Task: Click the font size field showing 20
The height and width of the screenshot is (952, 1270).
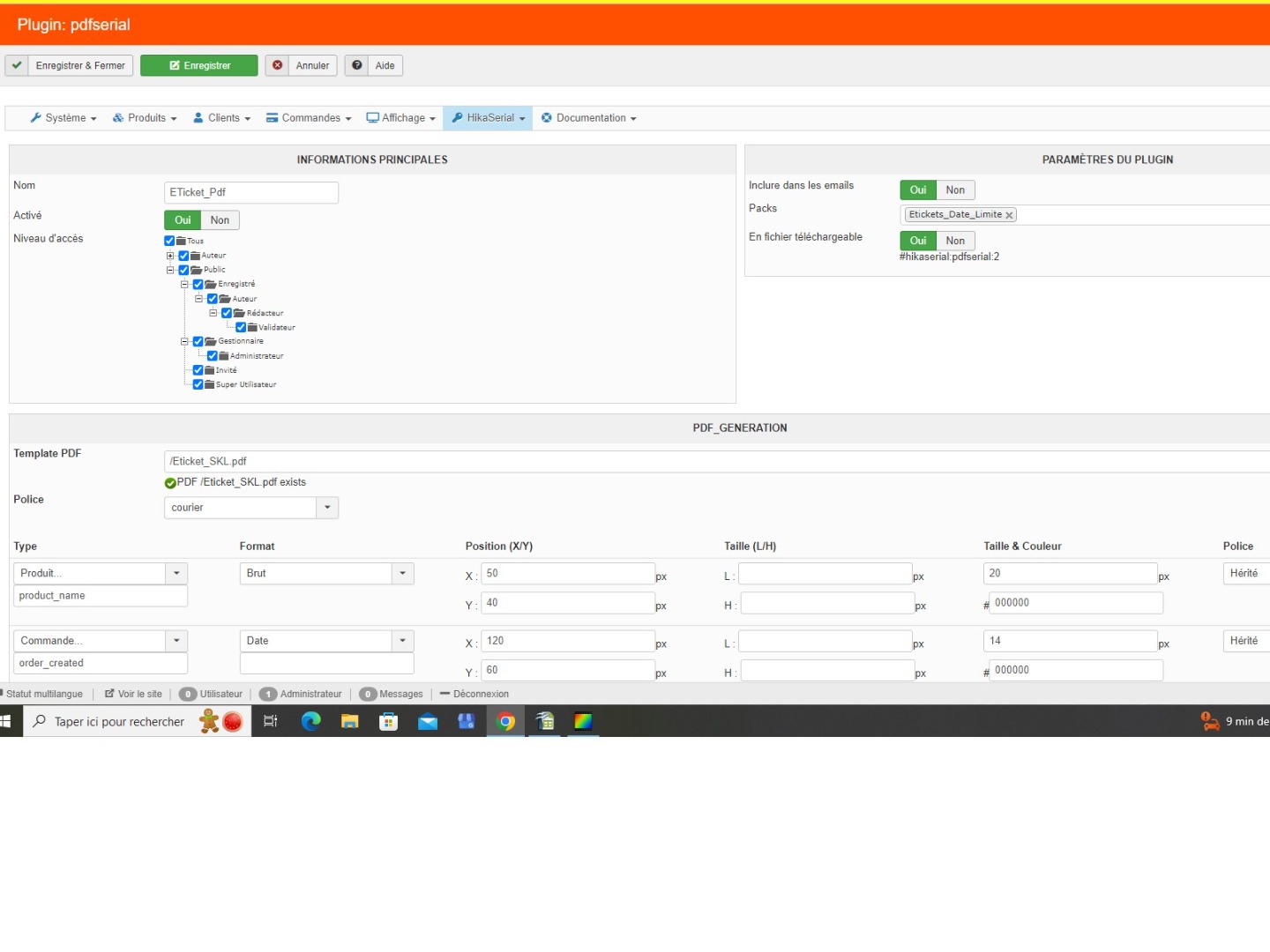Action: [1070, 574]
